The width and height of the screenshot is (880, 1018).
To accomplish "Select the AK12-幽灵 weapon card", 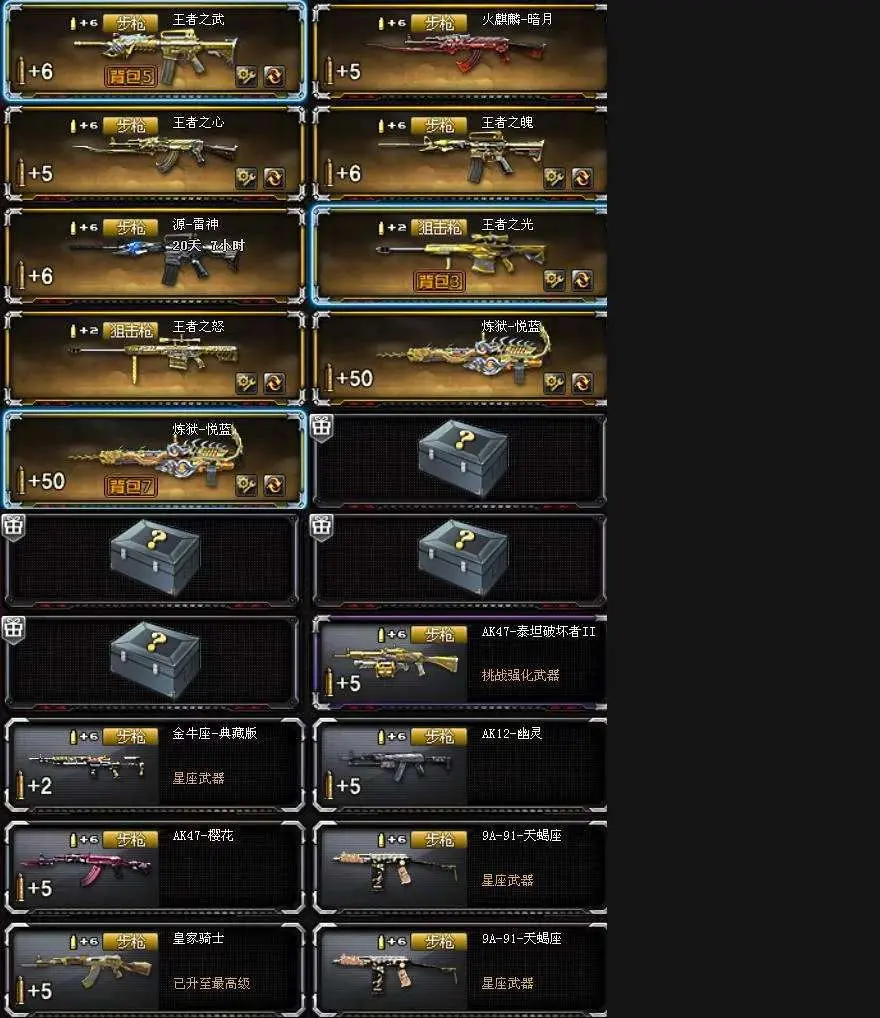I will (460, 765).
